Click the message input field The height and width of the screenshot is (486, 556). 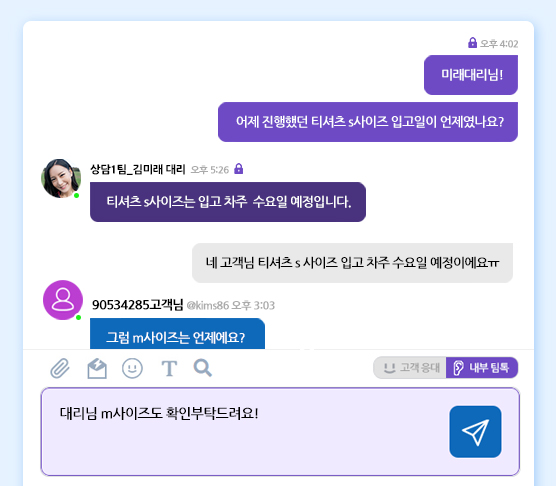point(245,431)
